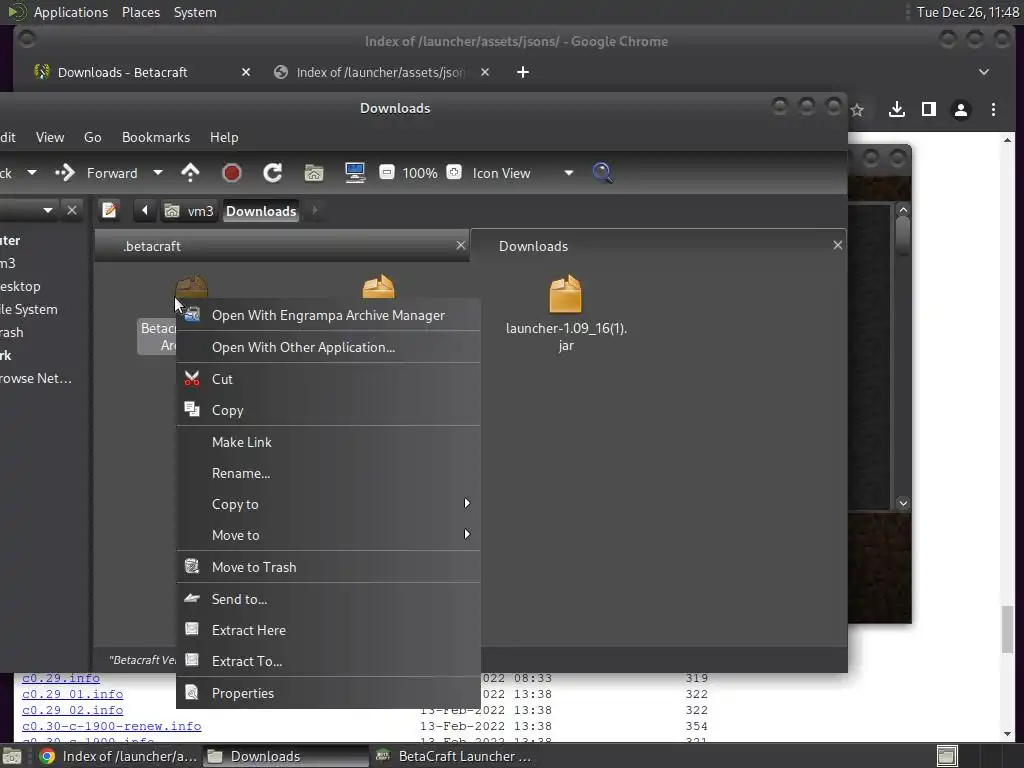Screen dimensions: 1024x768
Task: Open the Icon View mode dropdown
Action: coord(568,173)
